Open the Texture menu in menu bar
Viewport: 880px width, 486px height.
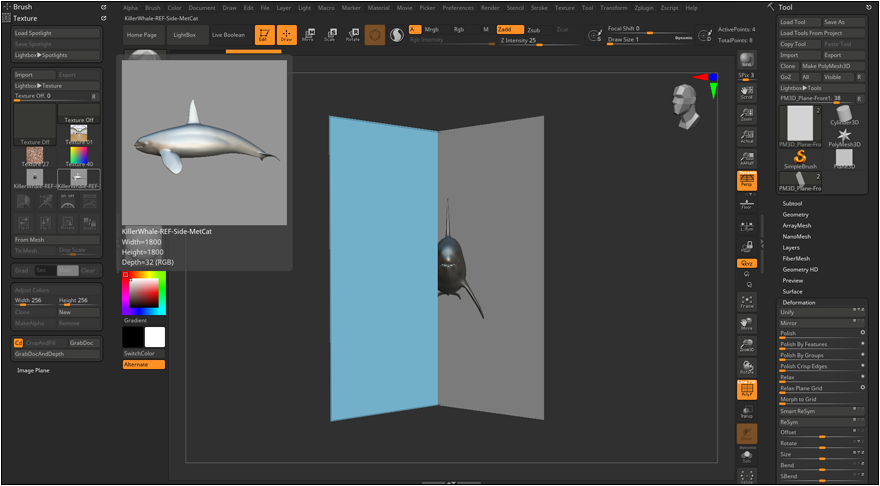point(565,7)
